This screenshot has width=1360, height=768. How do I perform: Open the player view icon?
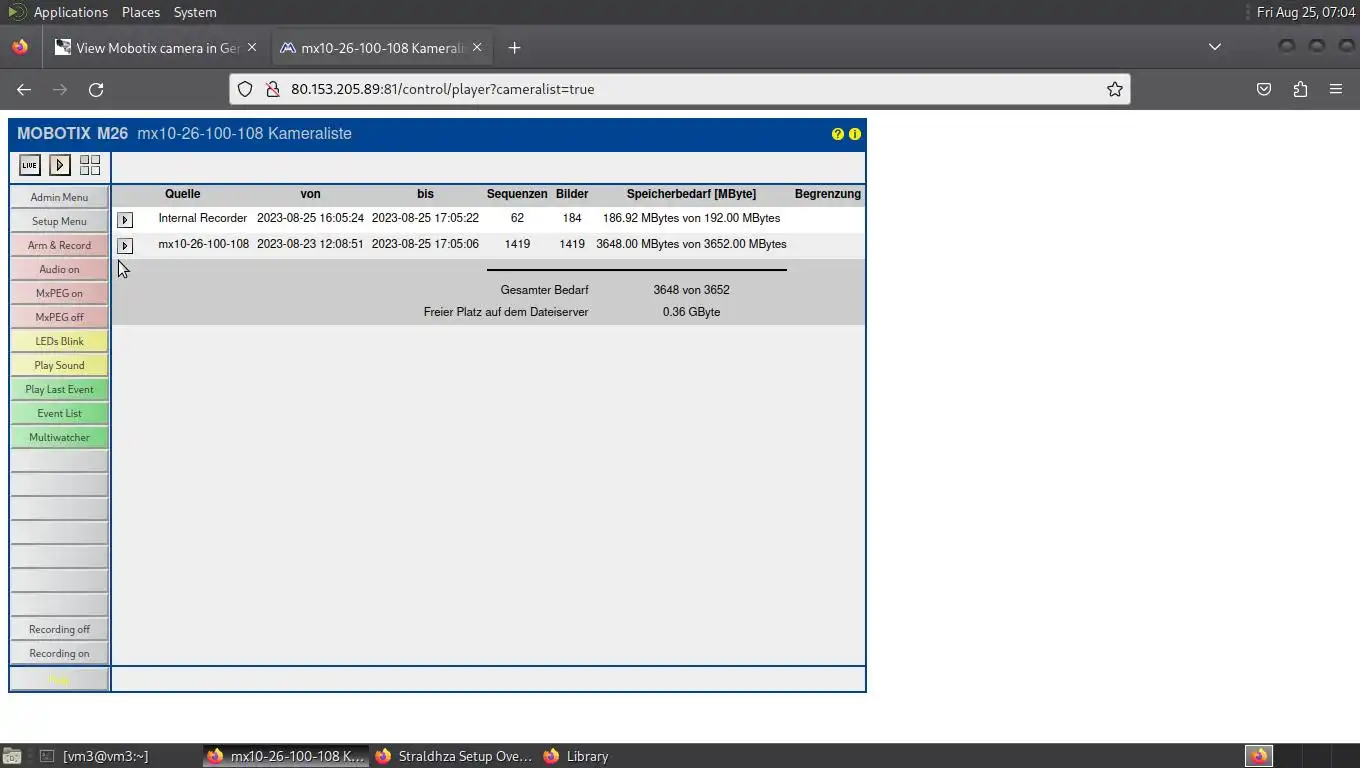[60, 165]
